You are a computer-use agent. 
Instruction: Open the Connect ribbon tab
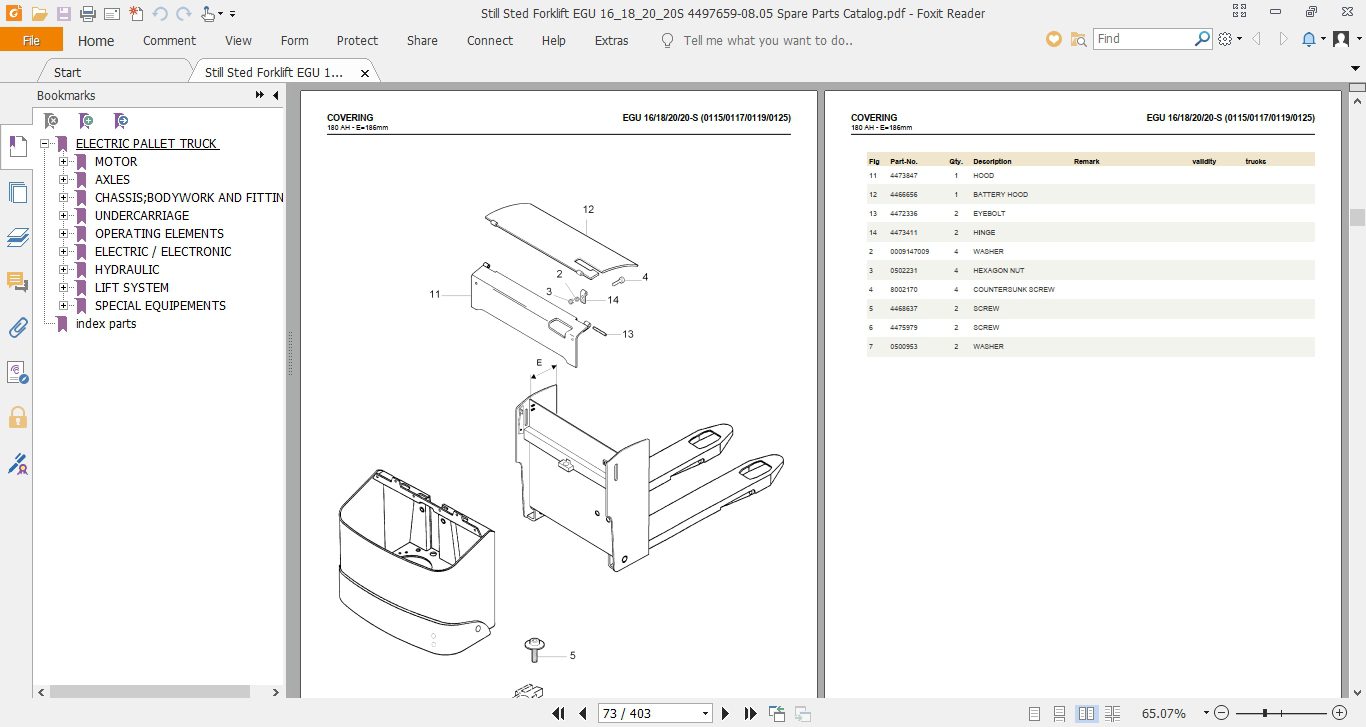[x=490, y=41]
